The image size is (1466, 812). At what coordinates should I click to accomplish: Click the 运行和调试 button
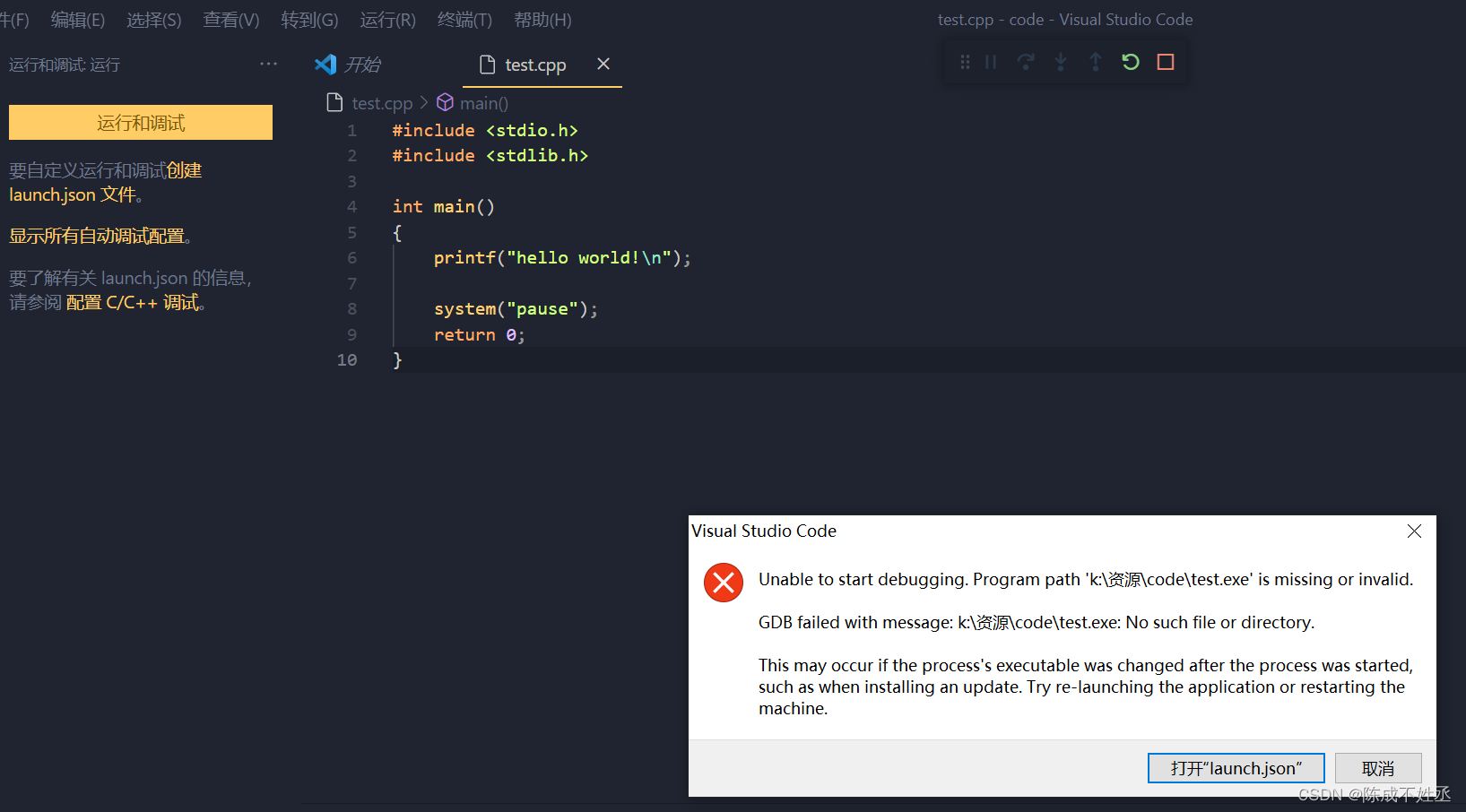tap(141, 123)
